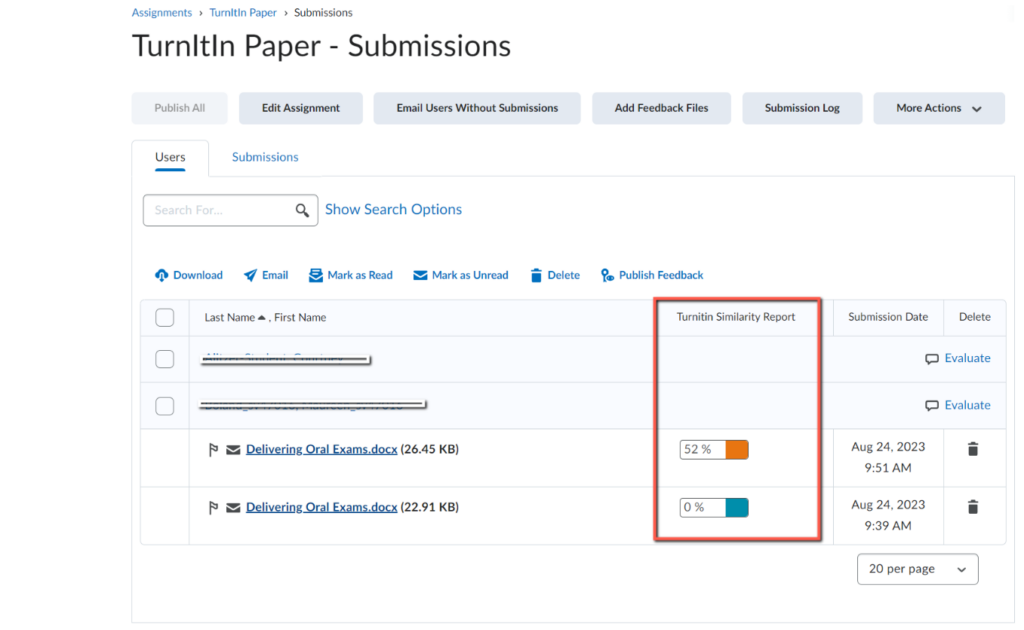The width and height of the screenshot is (1024, 630).
Task: Click the Edit Assignment button
Action: tap(300, 108)
